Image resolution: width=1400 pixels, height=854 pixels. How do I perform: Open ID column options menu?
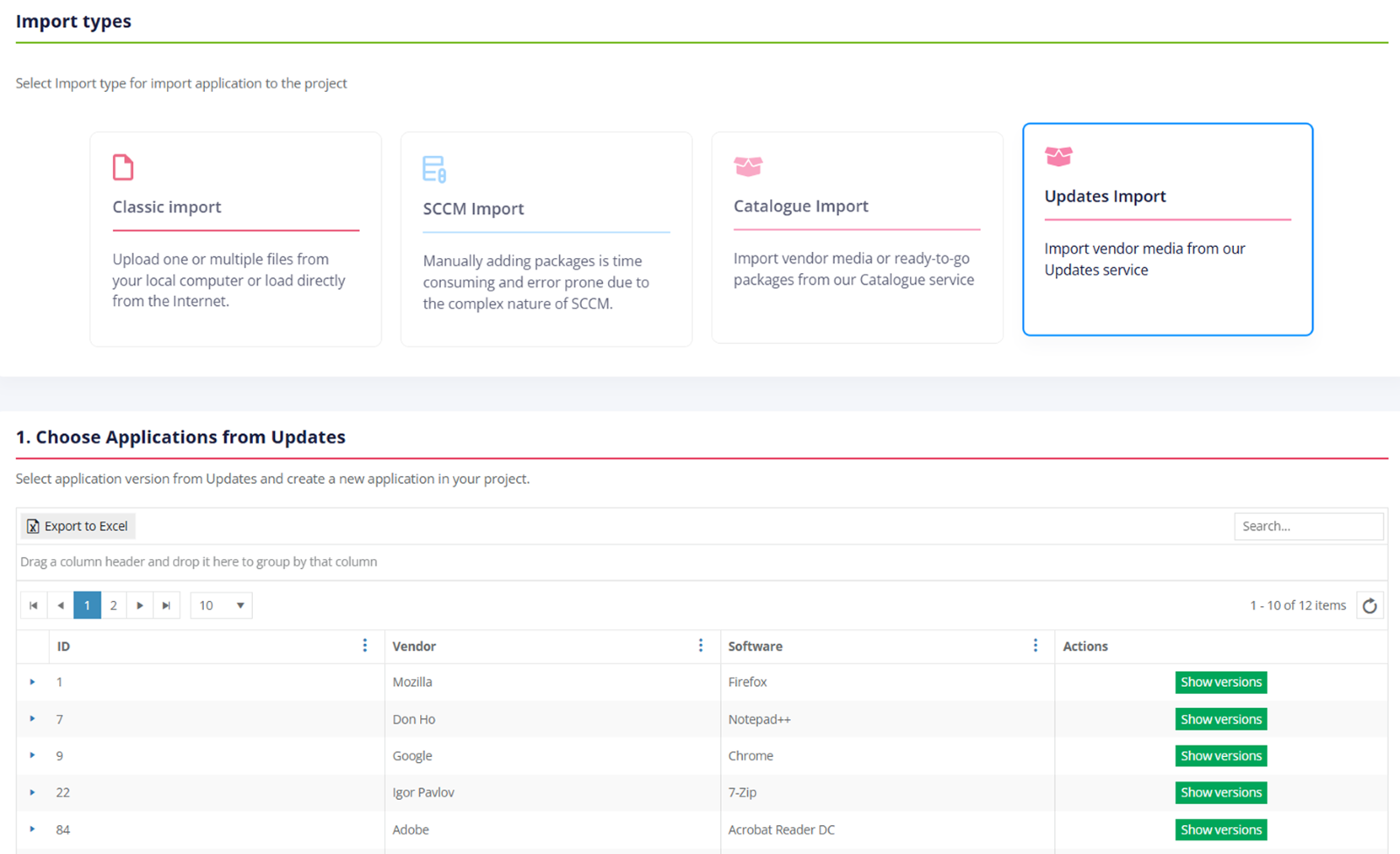pyautogui.click(x=365, y=646)
